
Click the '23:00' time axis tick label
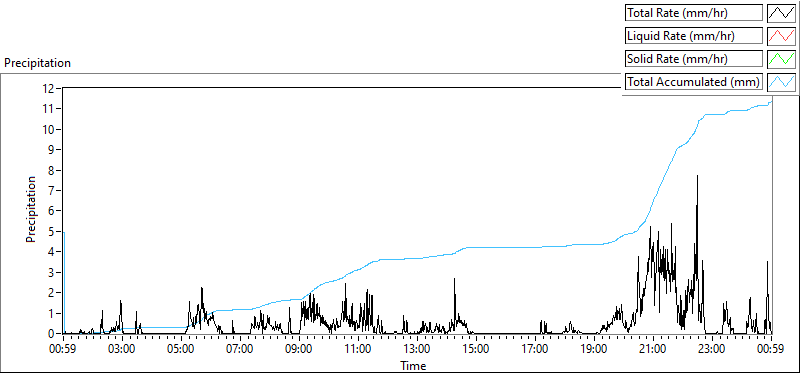coord(712,350)
